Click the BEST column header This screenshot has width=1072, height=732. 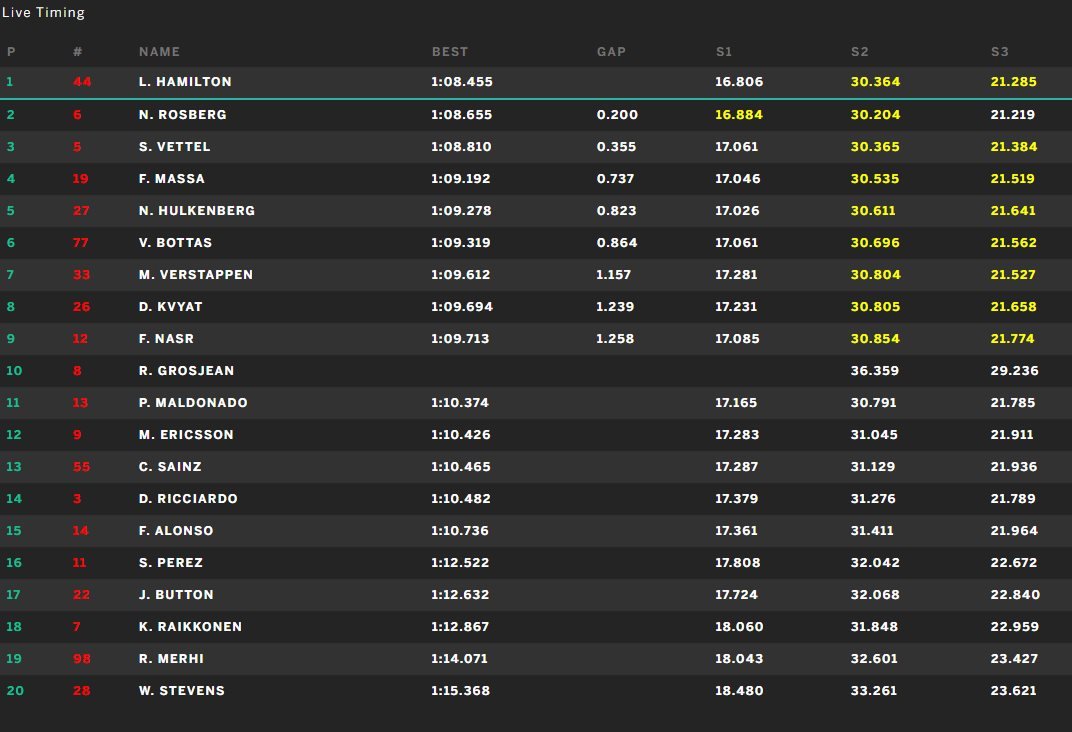coord(449,52)
